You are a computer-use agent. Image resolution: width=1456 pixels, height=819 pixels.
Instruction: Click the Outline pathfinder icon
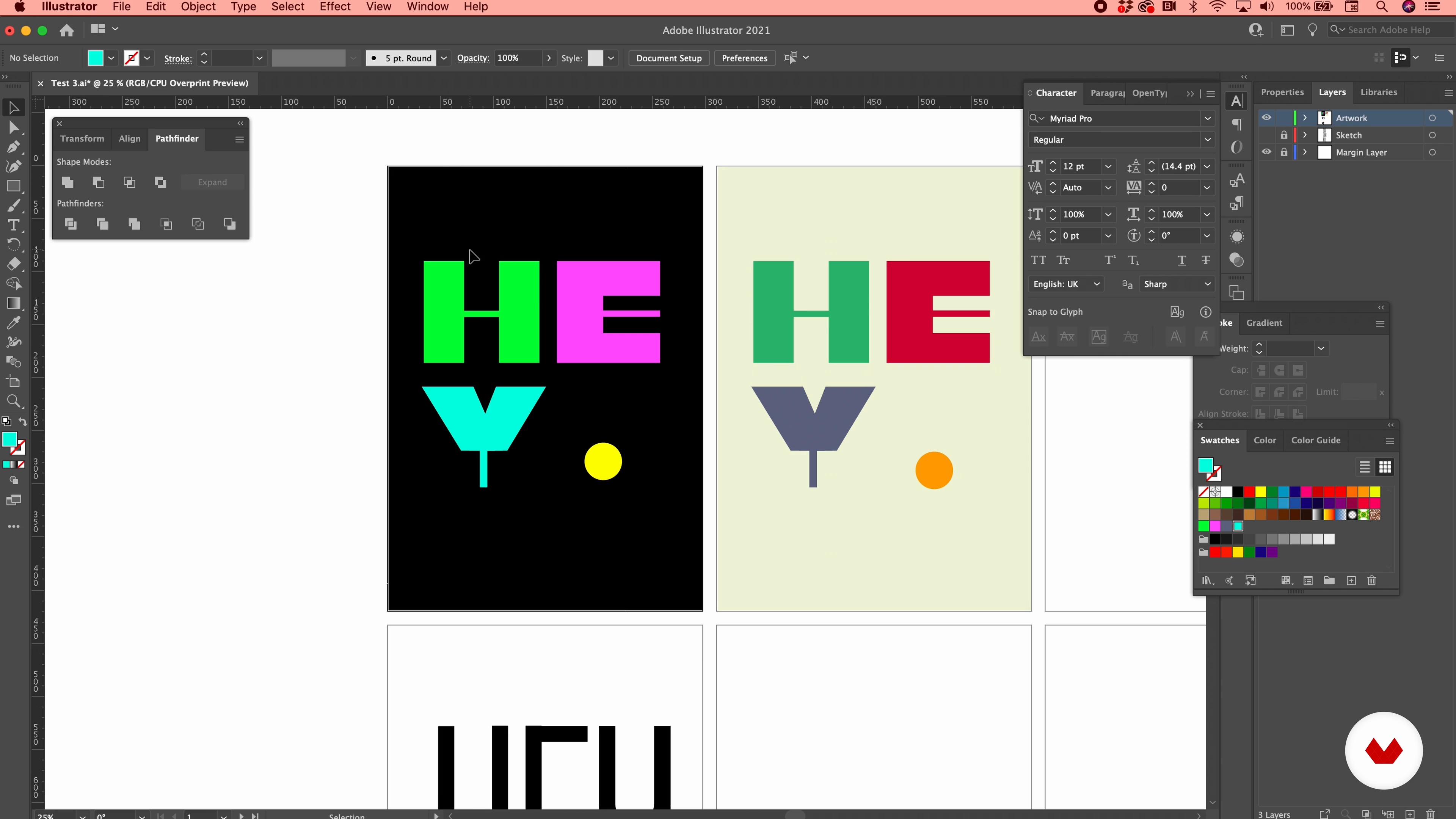(198, 224)
